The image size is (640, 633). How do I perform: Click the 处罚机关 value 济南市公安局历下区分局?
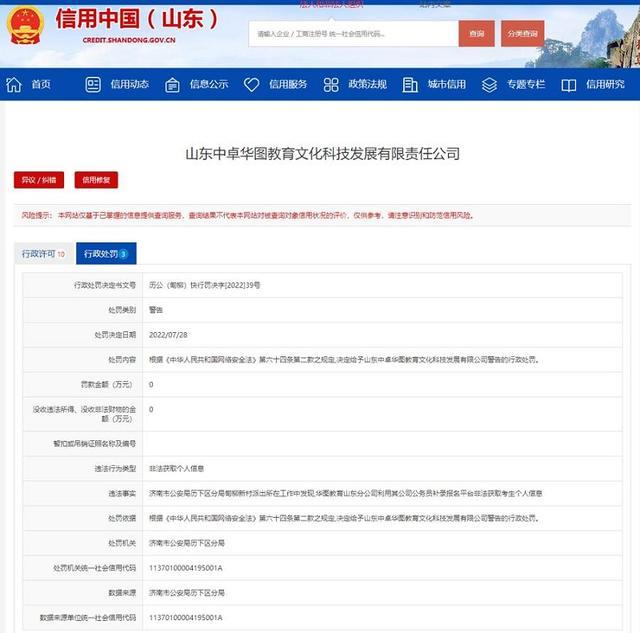click(x=187, y=543)
